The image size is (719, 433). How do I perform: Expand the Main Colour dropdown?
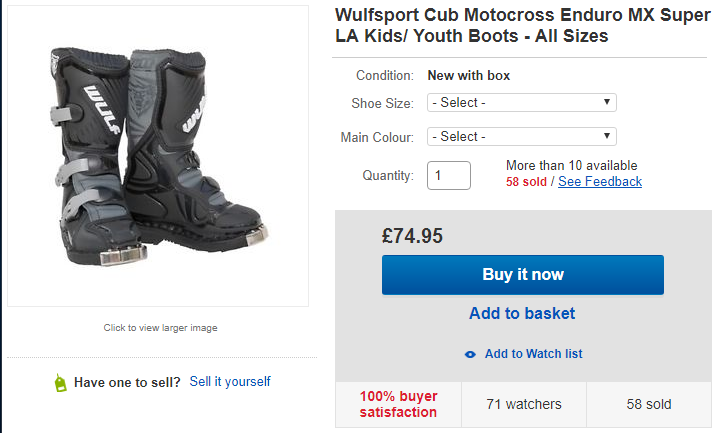(x=521, y=136)
